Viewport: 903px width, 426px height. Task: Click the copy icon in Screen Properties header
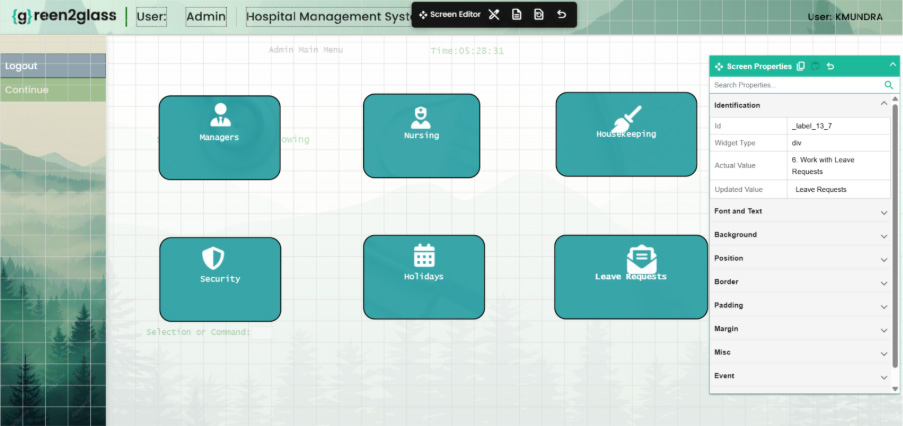[800, 66]
